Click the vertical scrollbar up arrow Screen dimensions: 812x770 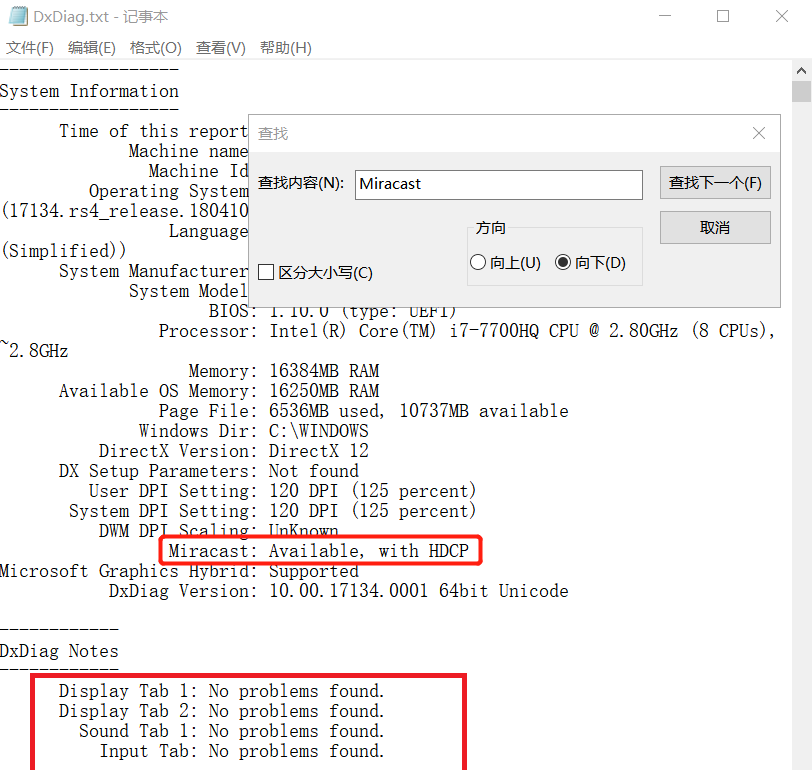pyautogui.click(x=801, y=70)
